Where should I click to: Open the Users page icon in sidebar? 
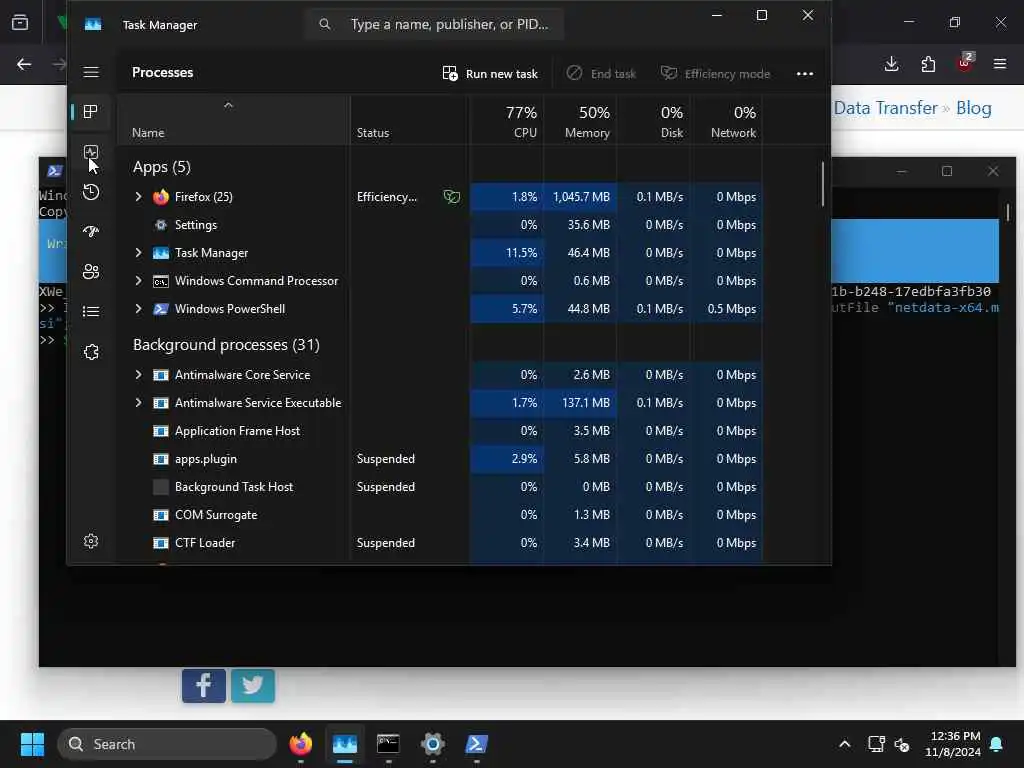pyautogui.click(x=91, y=272)
